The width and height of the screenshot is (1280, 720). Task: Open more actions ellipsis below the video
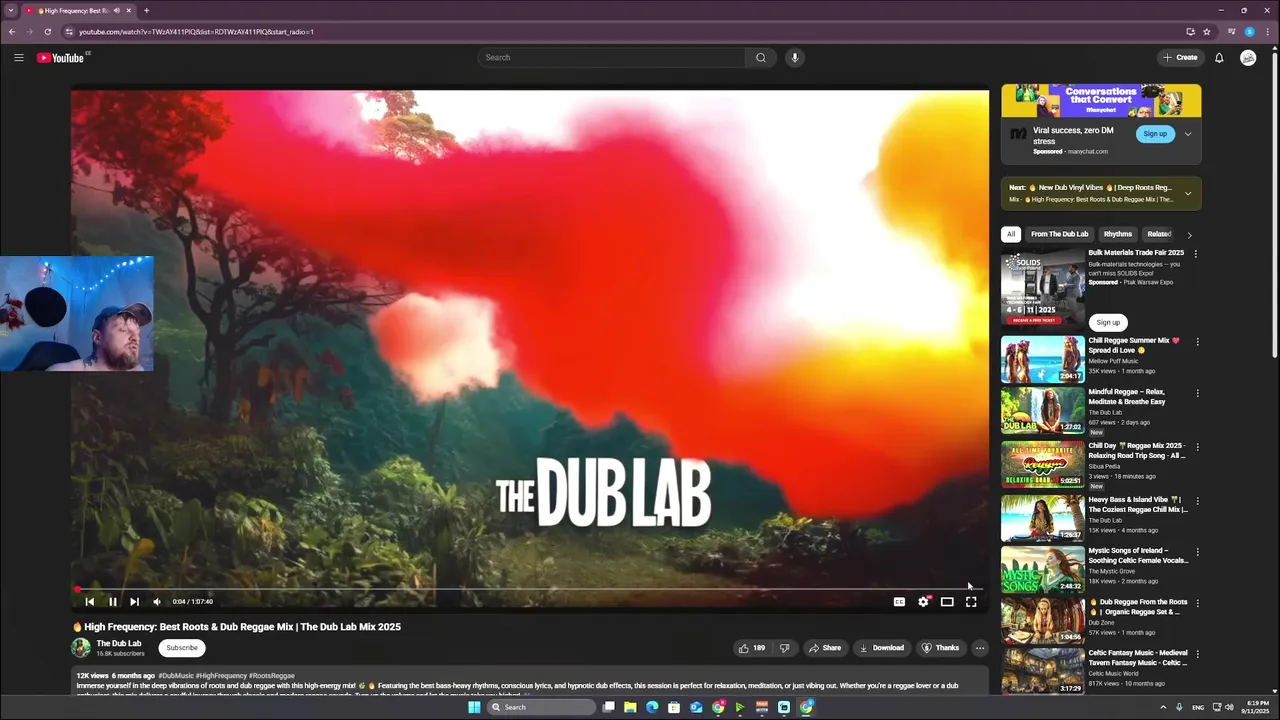coord(980,648)
